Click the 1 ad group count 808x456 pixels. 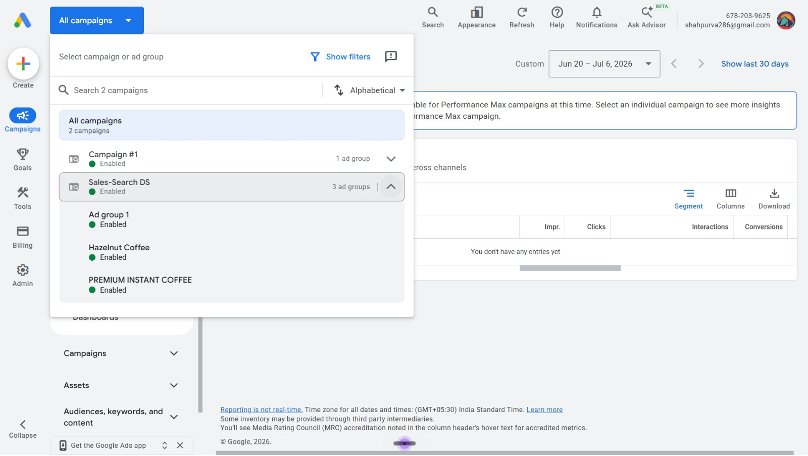click(x=353, y=159)
